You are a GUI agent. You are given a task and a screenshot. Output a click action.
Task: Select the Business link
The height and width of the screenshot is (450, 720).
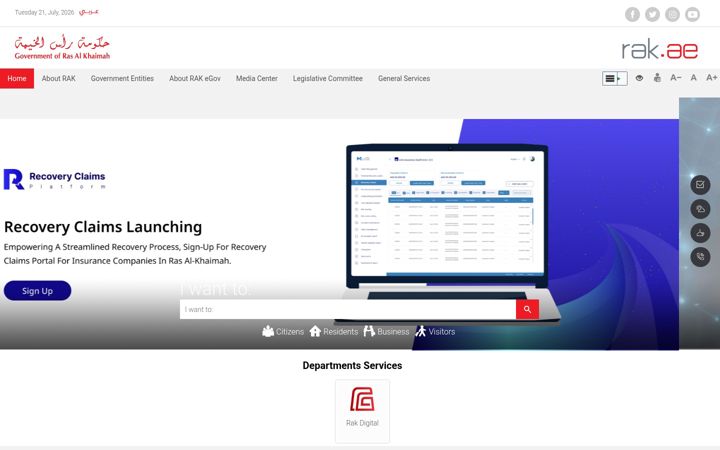(393, 332)
